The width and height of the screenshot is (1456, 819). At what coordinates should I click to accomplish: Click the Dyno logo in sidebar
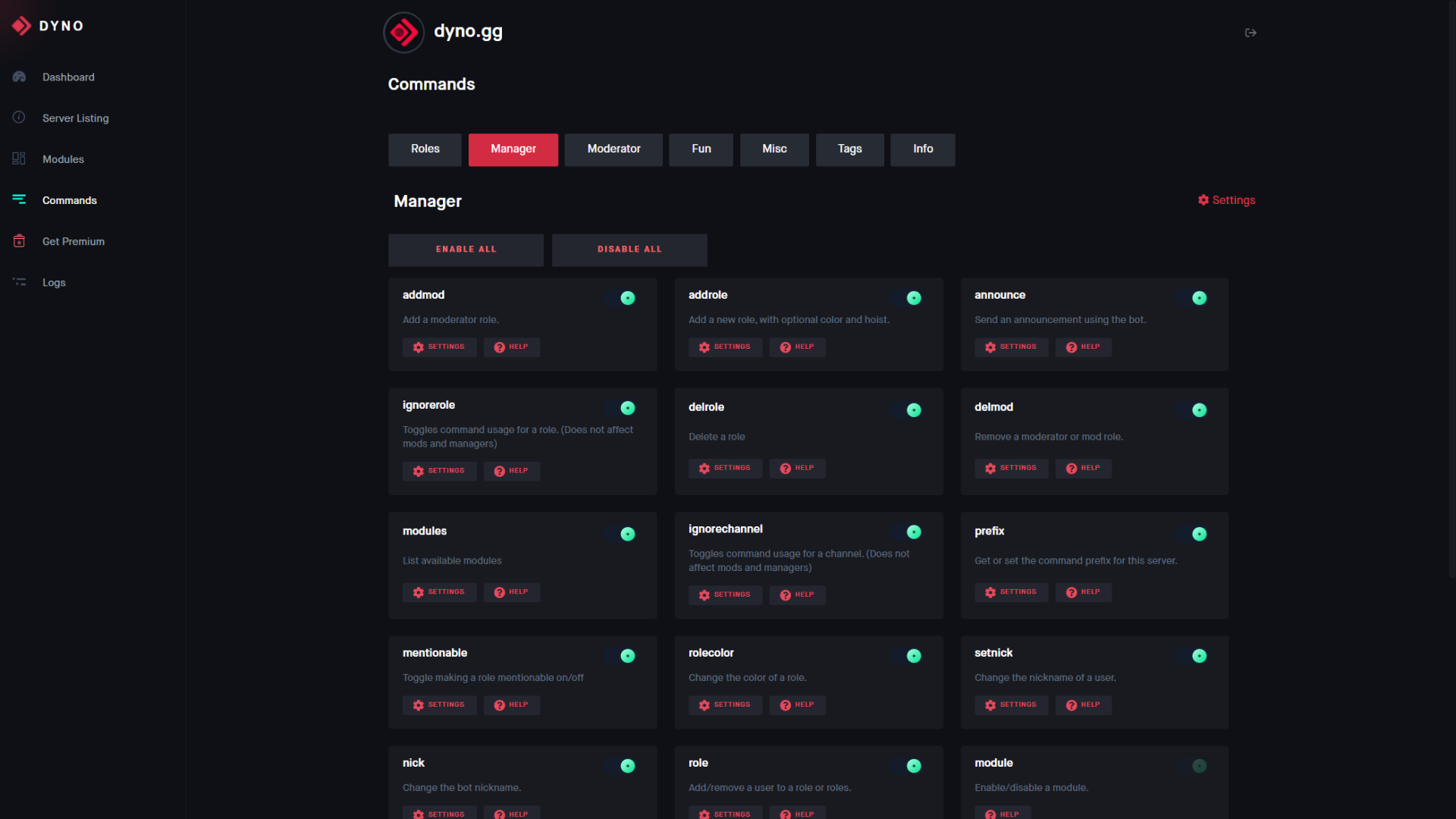point(21,26)
